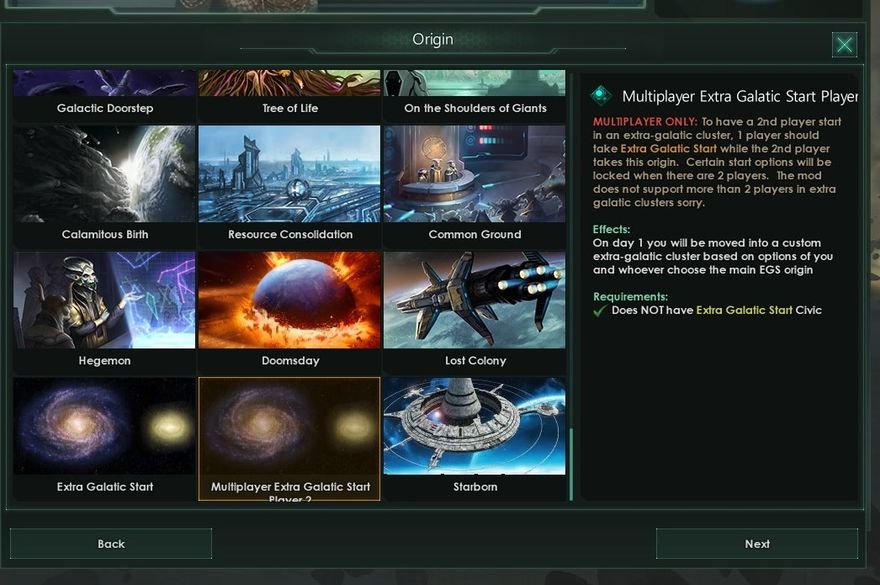
Task: Select the Galactic Doorstep origin
Action: 104,95
